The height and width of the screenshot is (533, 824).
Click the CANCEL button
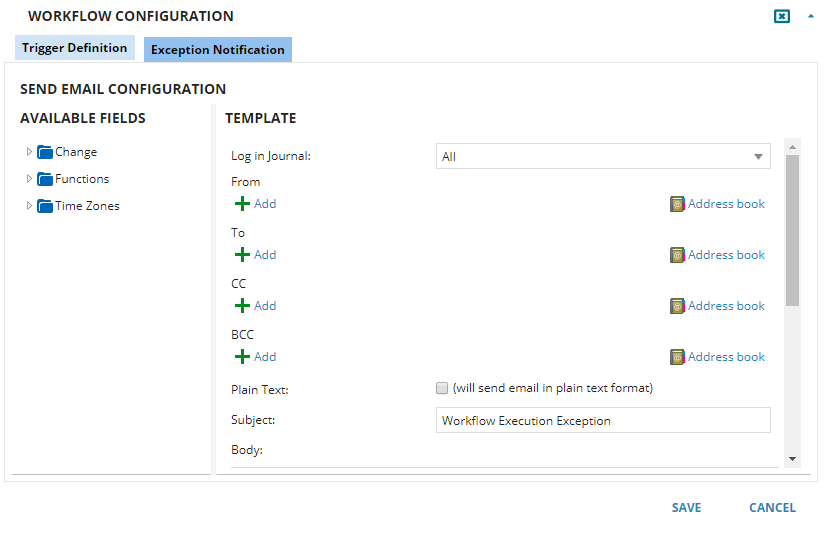click(772, 508)
